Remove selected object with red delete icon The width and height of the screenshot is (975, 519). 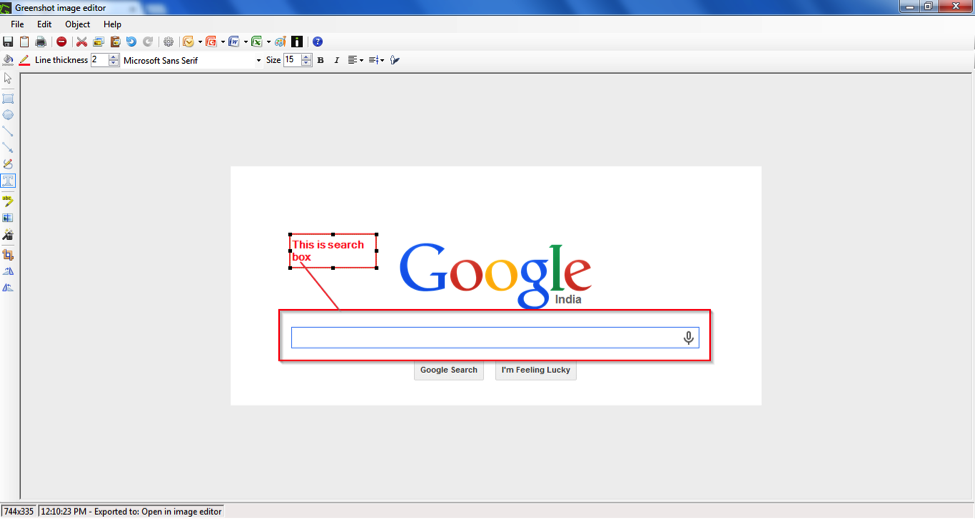(x=62, y=42)
